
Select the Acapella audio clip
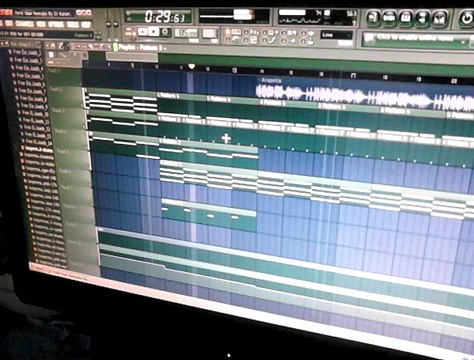[365, 91]
